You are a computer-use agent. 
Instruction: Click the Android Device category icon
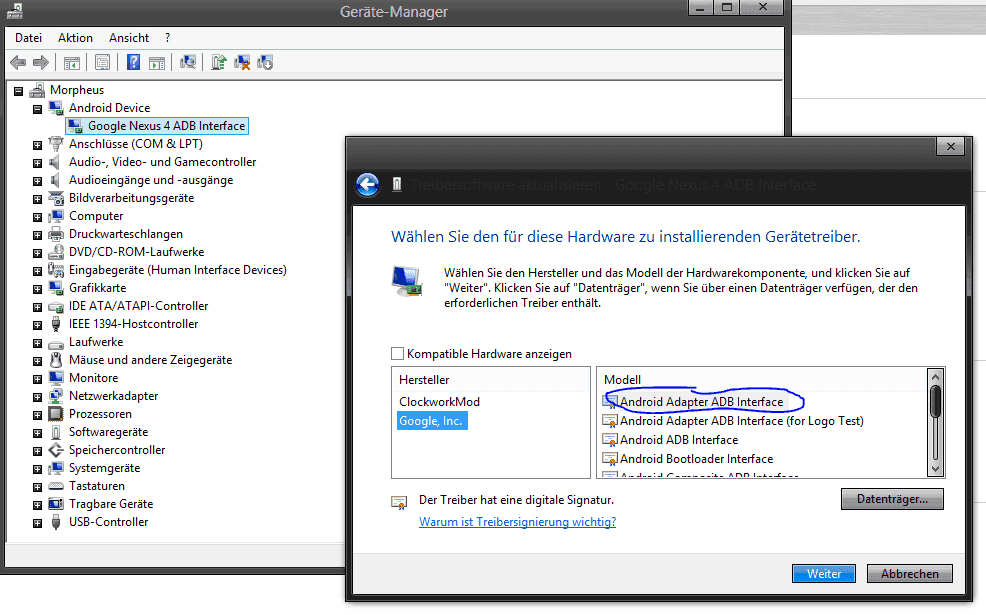(56, 108)
